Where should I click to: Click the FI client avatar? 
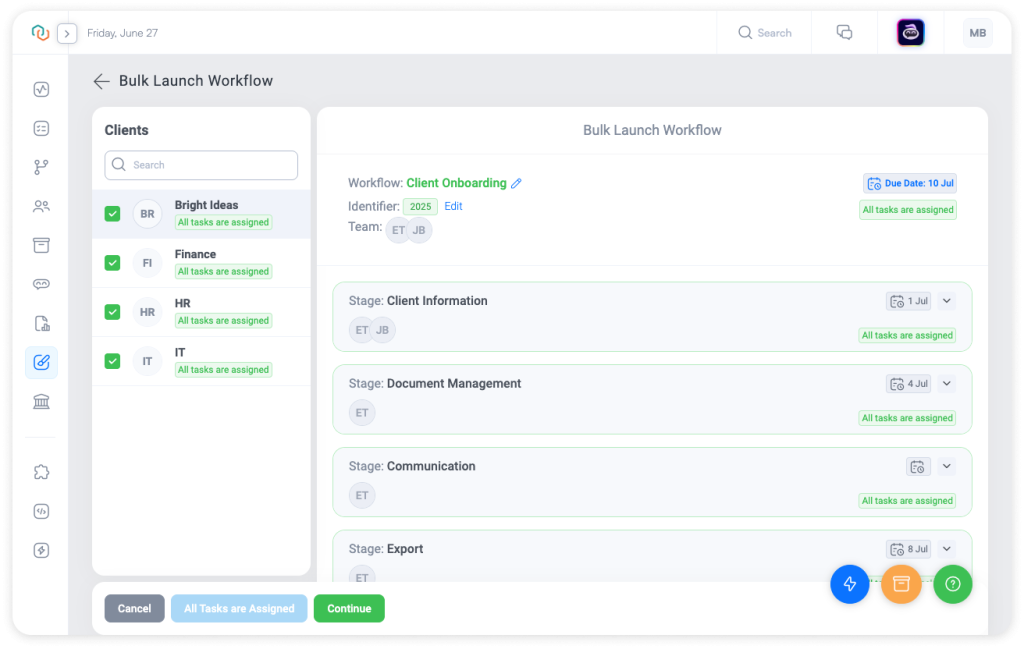click(x=148, y=262)
